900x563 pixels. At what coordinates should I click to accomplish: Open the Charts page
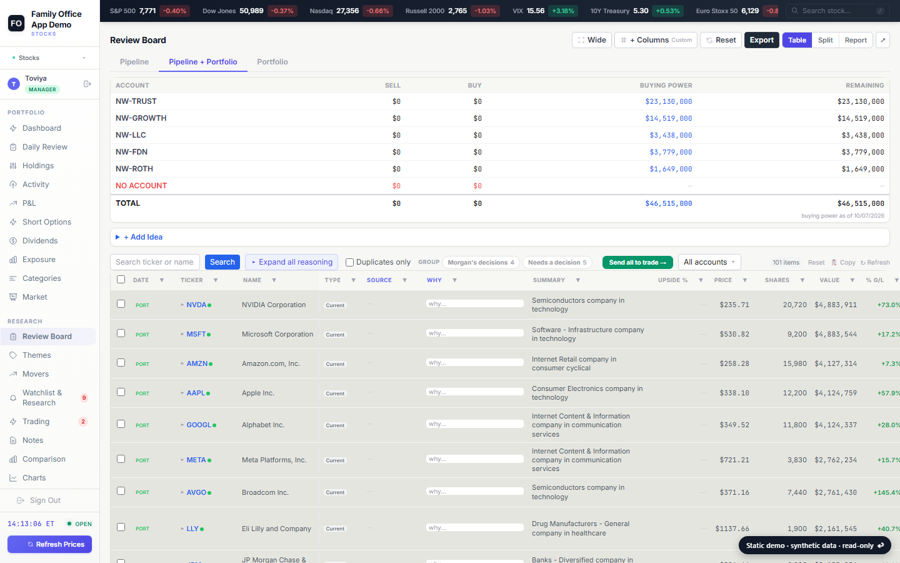34,477
